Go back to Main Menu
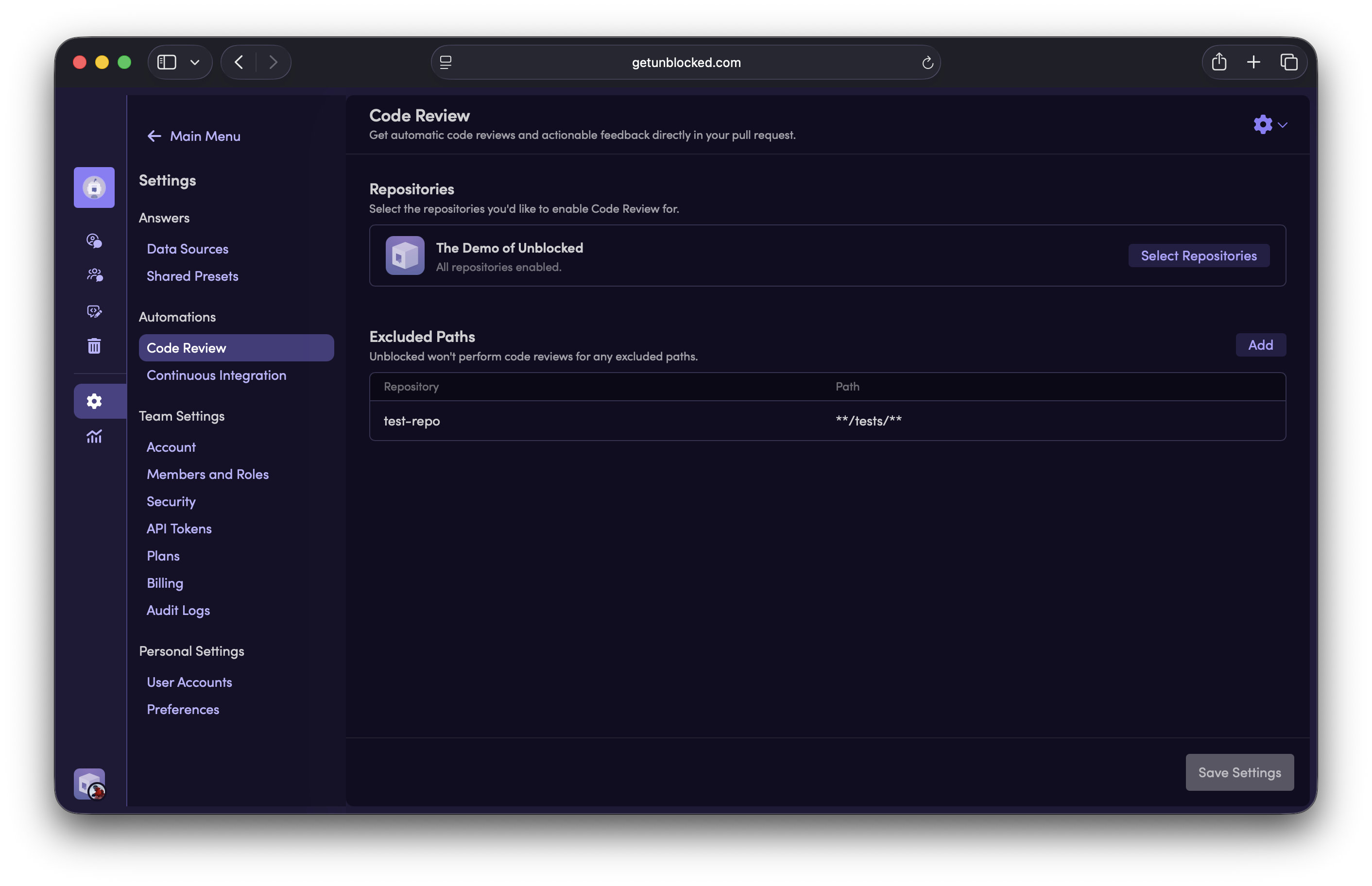The height and width of the screenshot is (886, 1372). tap(194, 136)
